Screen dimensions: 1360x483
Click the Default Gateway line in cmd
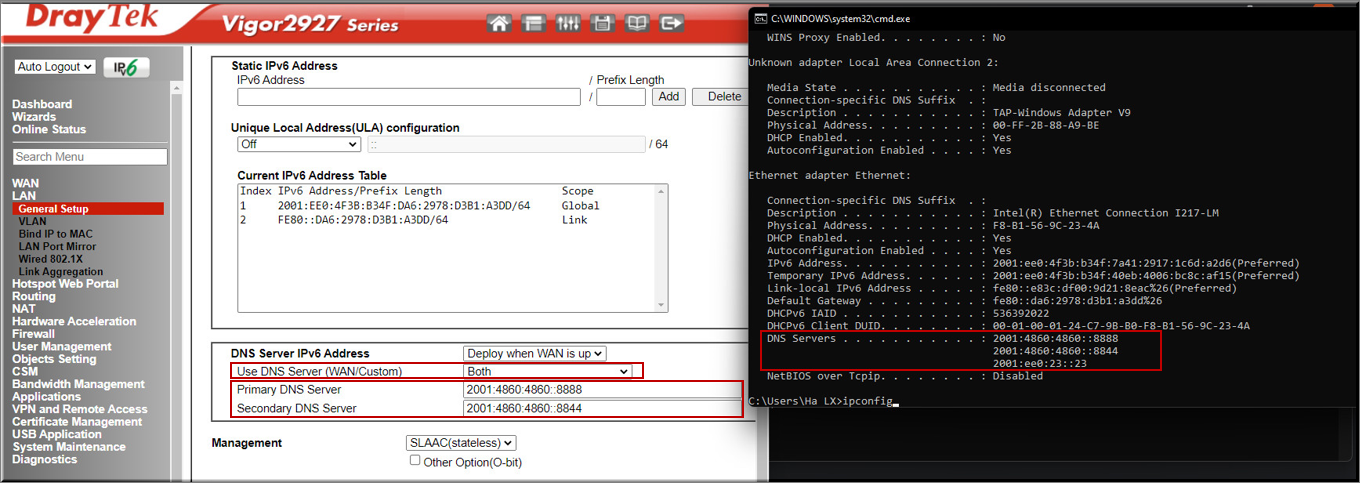[964, 301]
